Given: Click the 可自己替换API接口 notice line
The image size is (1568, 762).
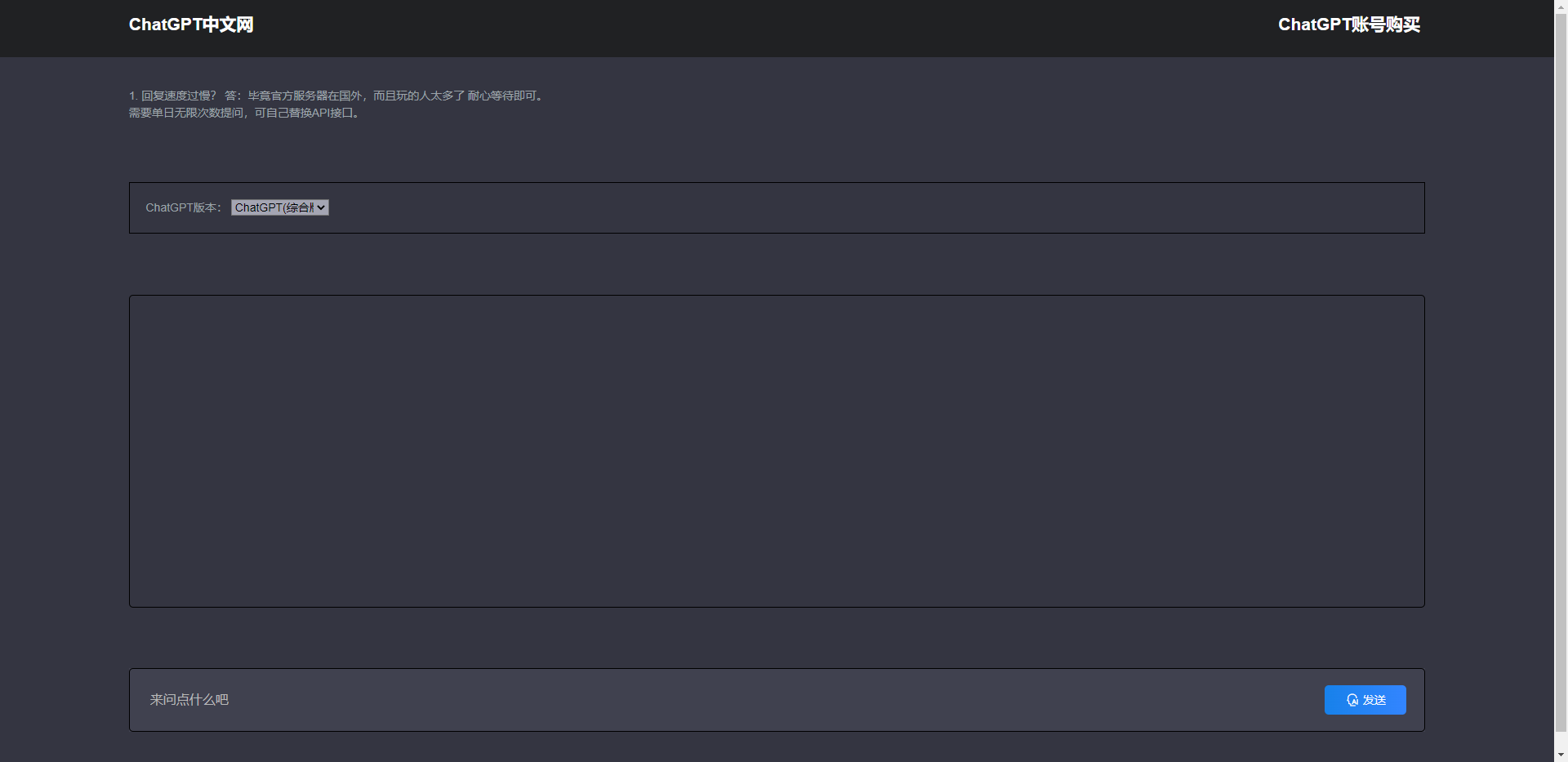Looking at the screenshot, I should point(244,113).
